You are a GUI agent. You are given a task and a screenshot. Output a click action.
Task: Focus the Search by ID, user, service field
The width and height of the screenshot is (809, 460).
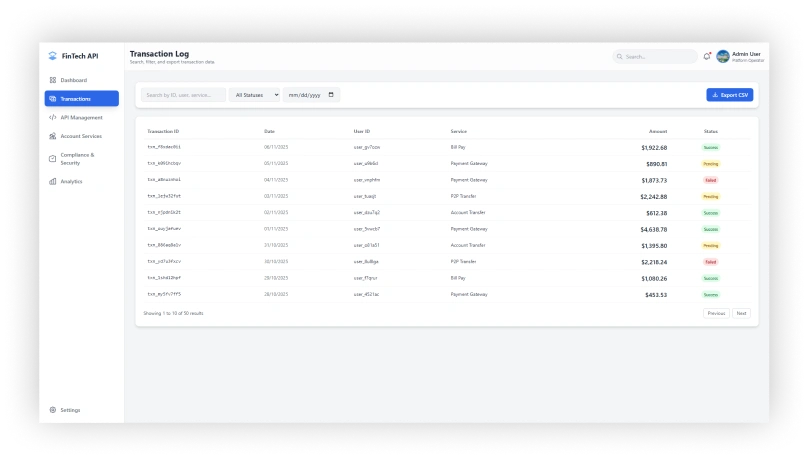click(183, 95)
